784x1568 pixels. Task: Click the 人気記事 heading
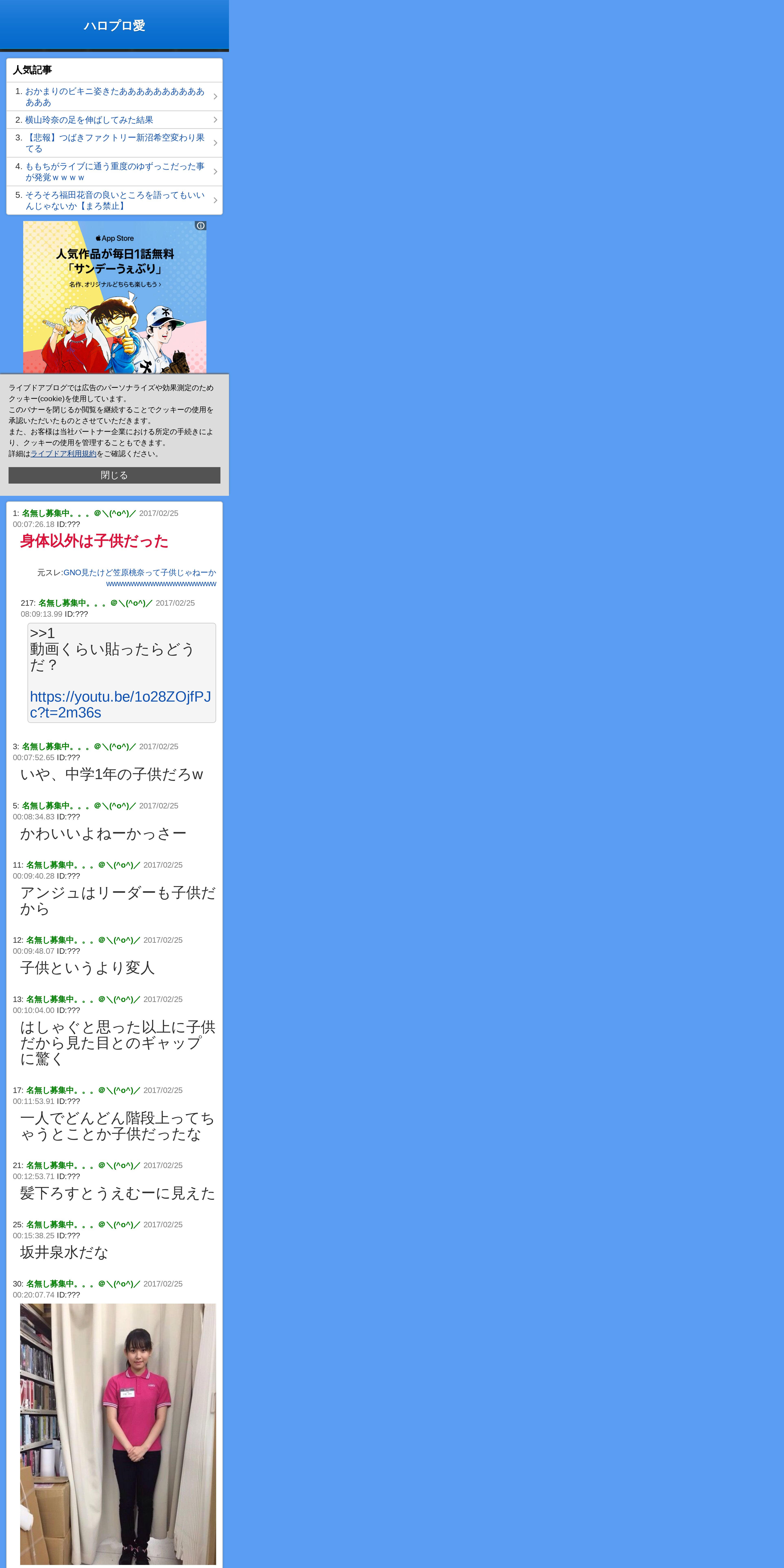click(x=32, y=70)
